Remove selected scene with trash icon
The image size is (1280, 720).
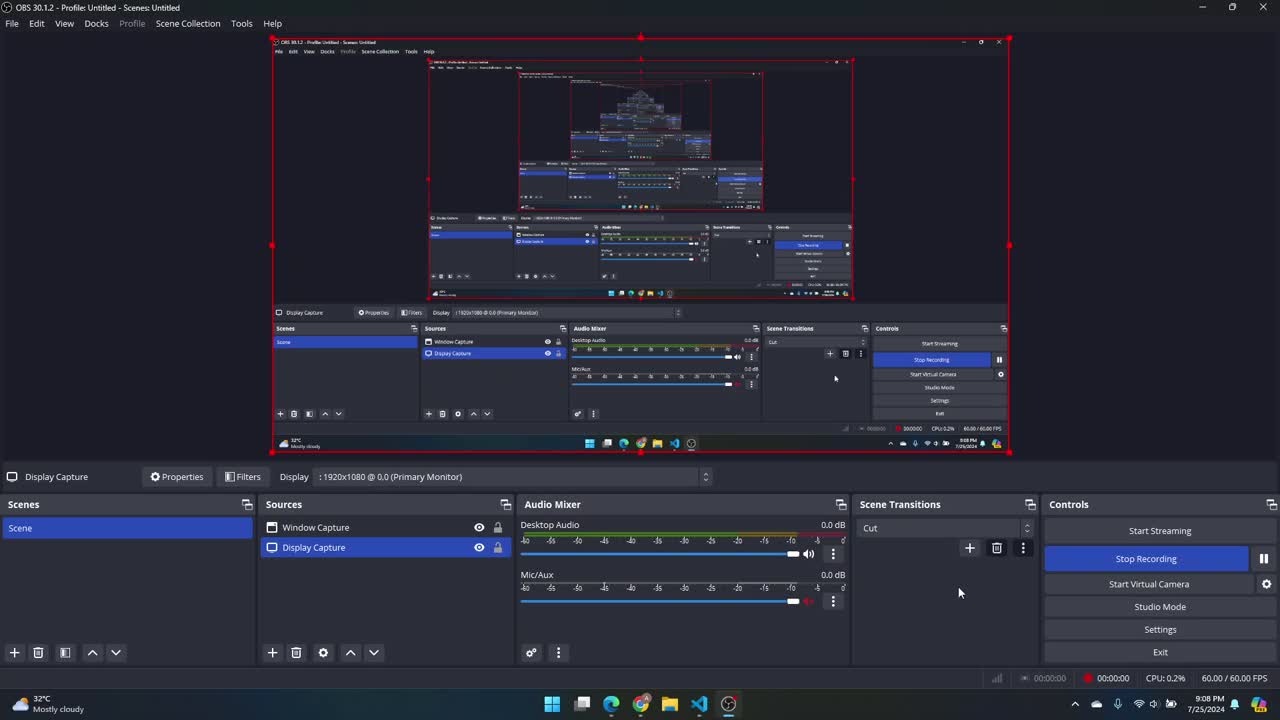pyautogui.click(x=39, y=653)
